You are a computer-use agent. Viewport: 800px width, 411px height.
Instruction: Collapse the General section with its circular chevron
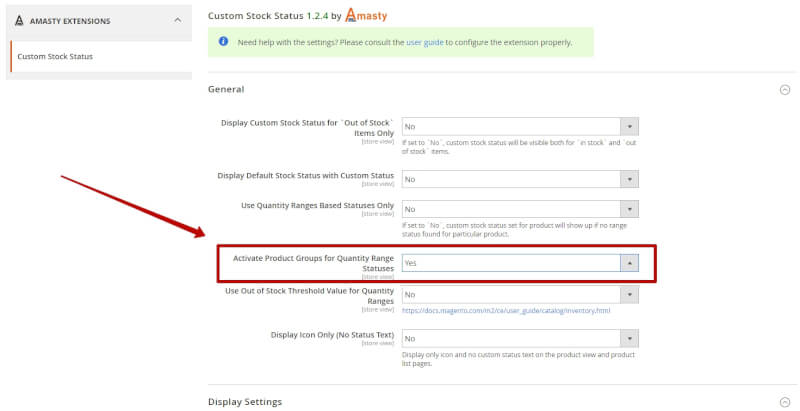click(785, 90)
